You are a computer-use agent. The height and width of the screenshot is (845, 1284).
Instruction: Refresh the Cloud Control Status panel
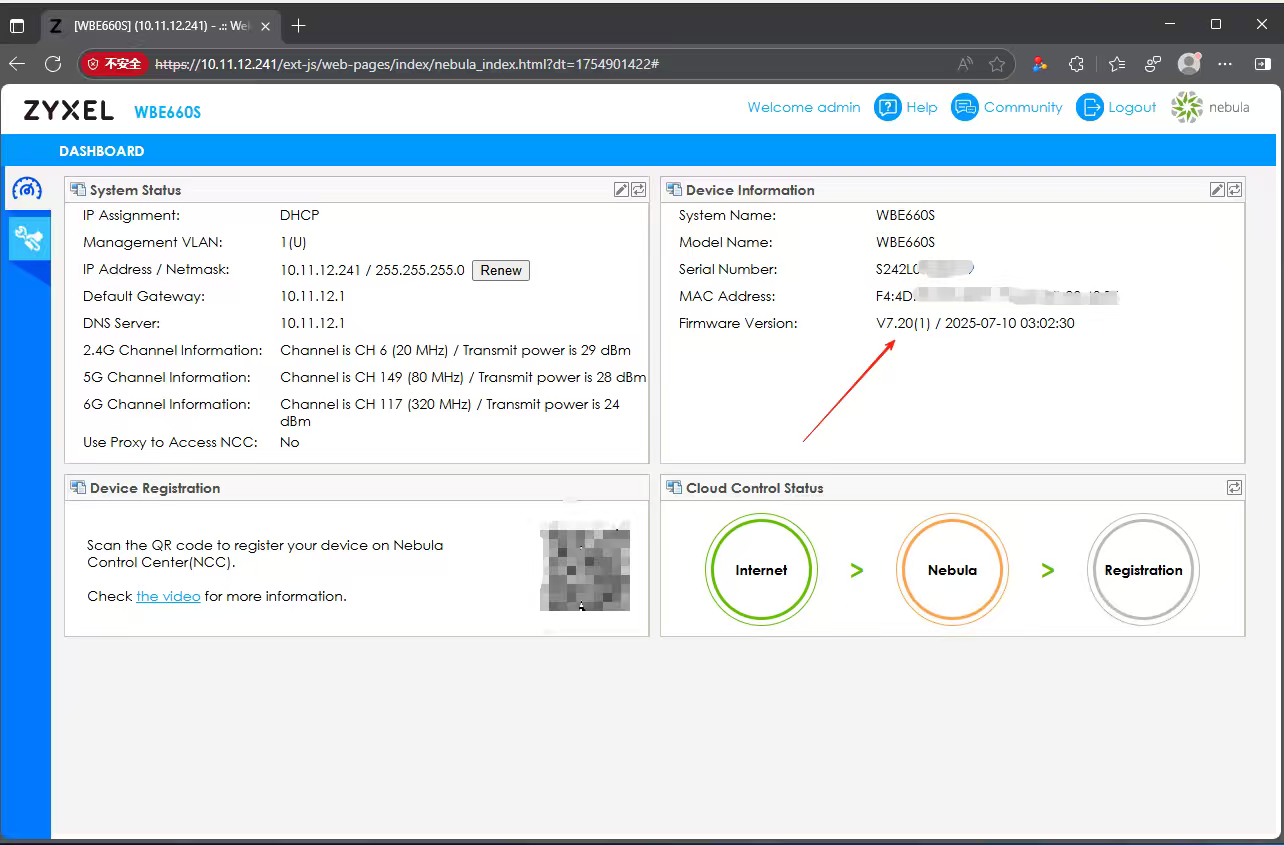pos(1234,487)
